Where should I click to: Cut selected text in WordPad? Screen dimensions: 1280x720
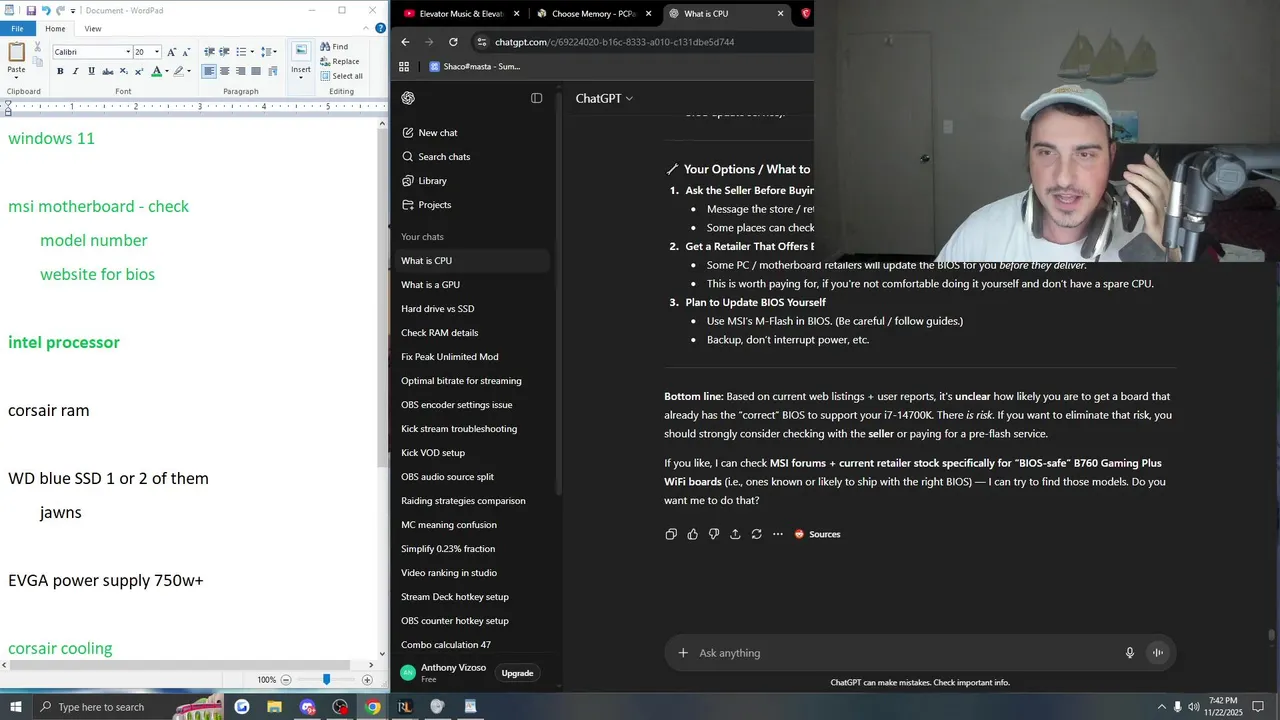tap(38, 47)
